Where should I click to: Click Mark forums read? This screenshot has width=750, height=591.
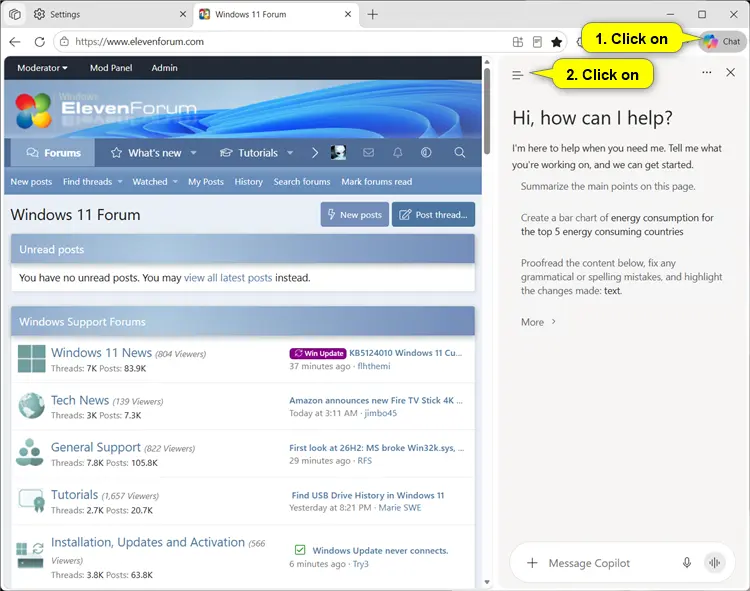[x=376, y=182]
